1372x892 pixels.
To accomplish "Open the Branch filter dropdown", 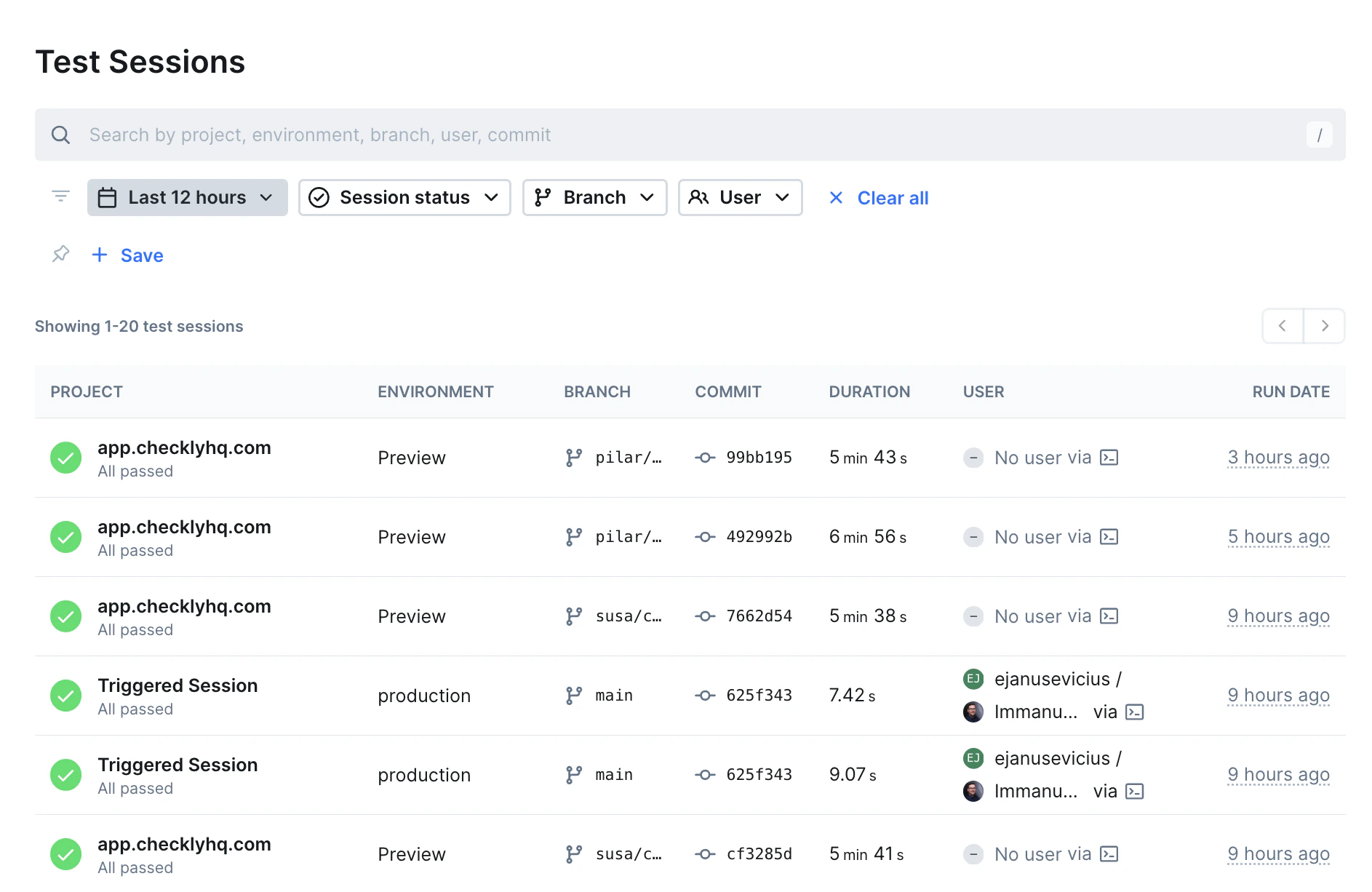I will [594, 197].
